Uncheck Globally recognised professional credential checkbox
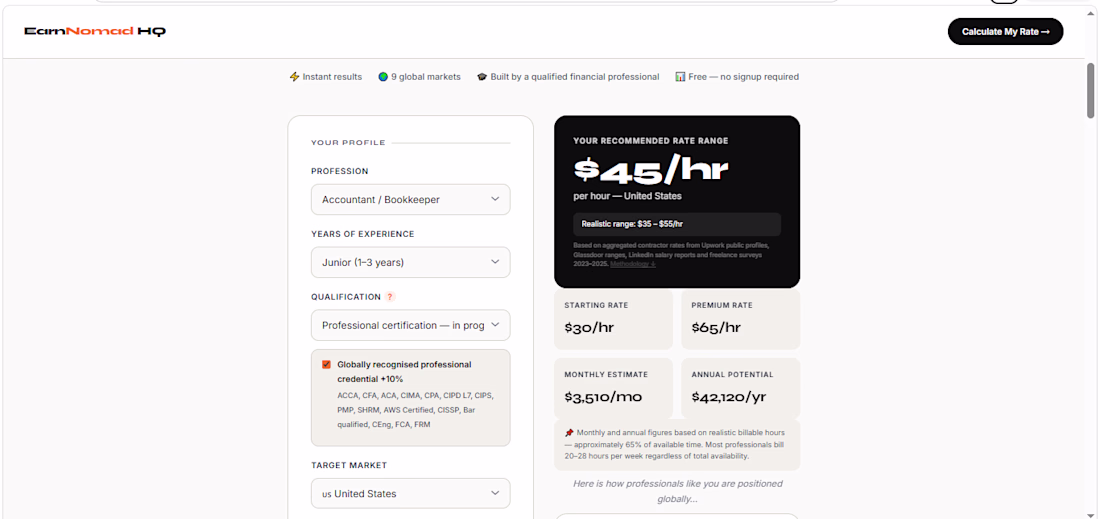 [326, 365]
